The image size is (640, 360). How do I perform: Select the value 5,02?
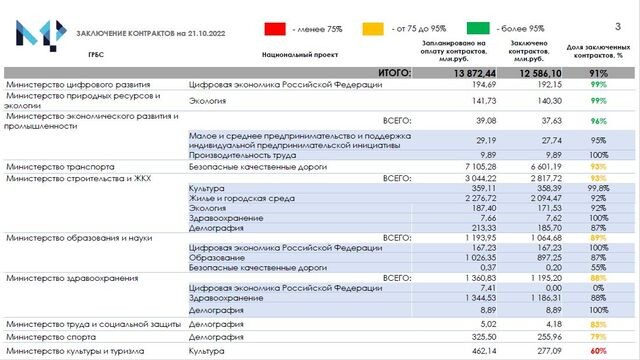coord(488,324)
